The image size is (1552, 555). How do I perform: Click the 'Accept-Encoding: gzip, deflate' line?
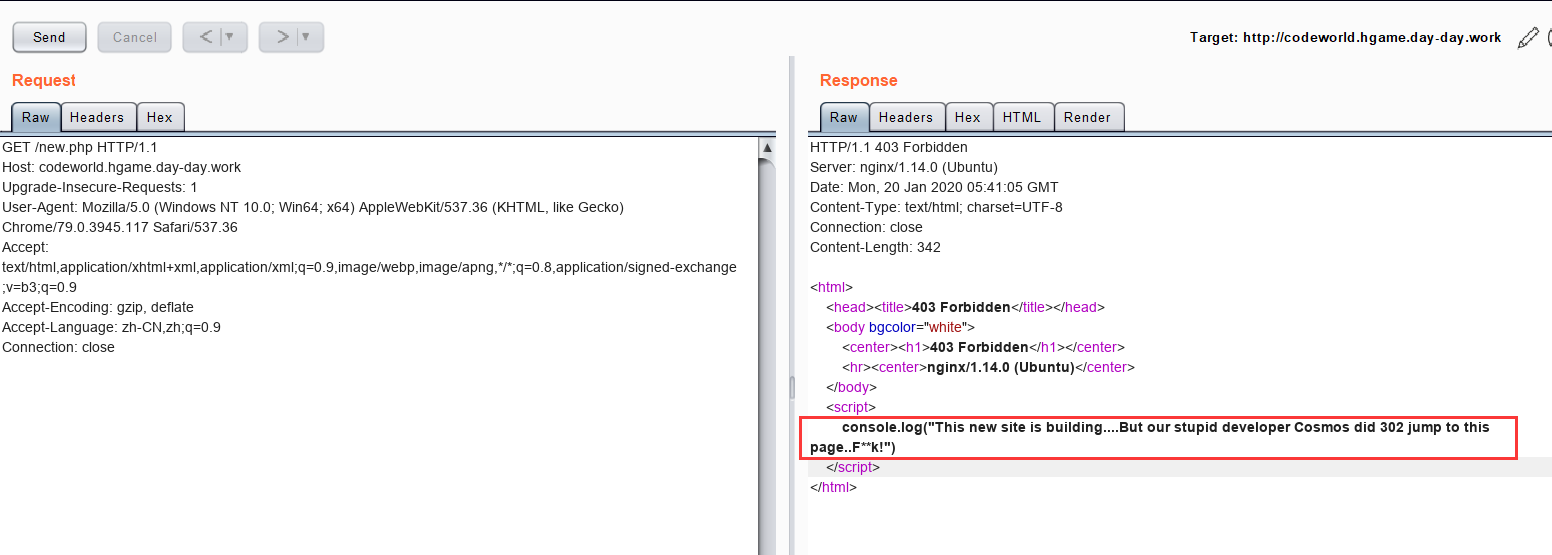(98, 307)
